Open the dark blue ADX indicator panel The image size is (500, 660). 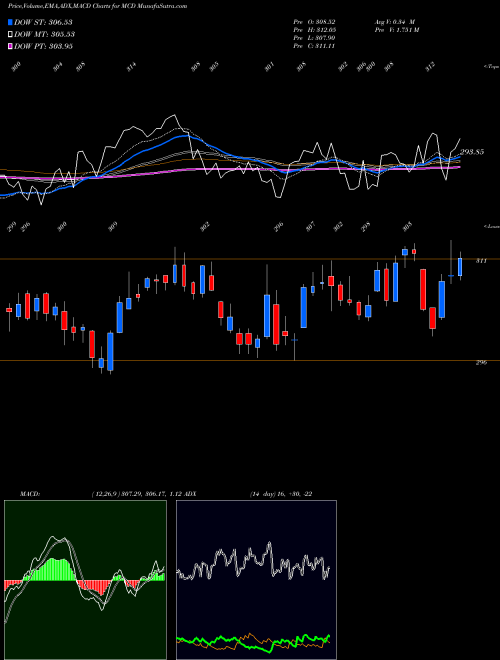pos(256,580)
